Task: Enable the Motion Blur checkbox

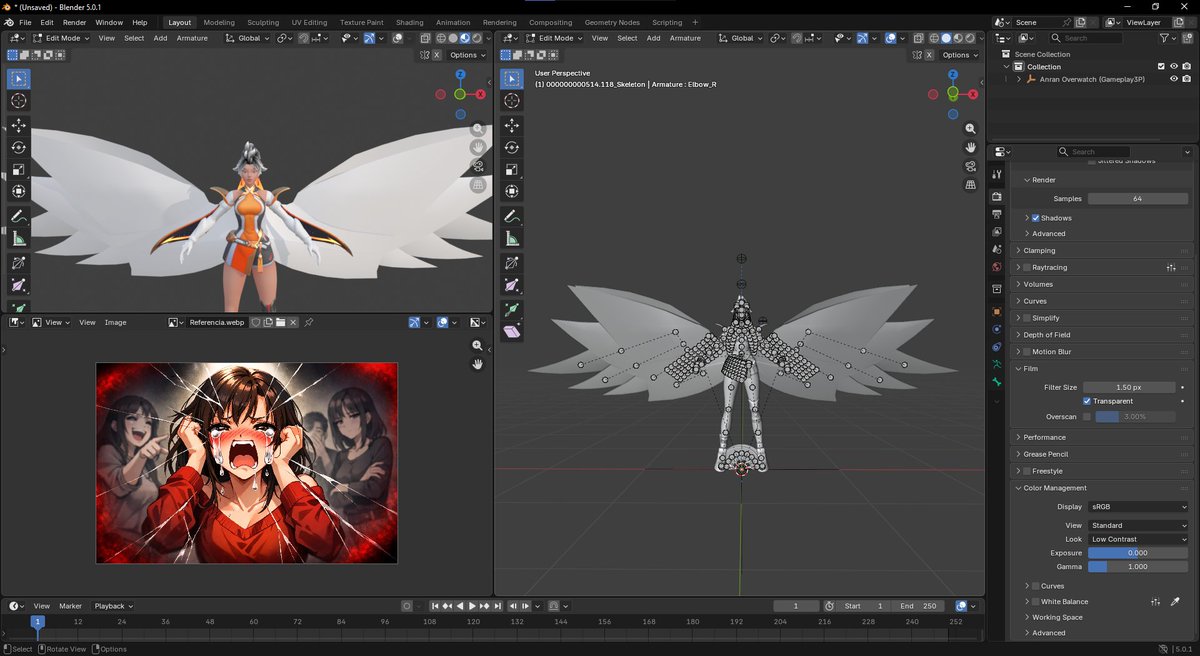Action: [1027, 352]
